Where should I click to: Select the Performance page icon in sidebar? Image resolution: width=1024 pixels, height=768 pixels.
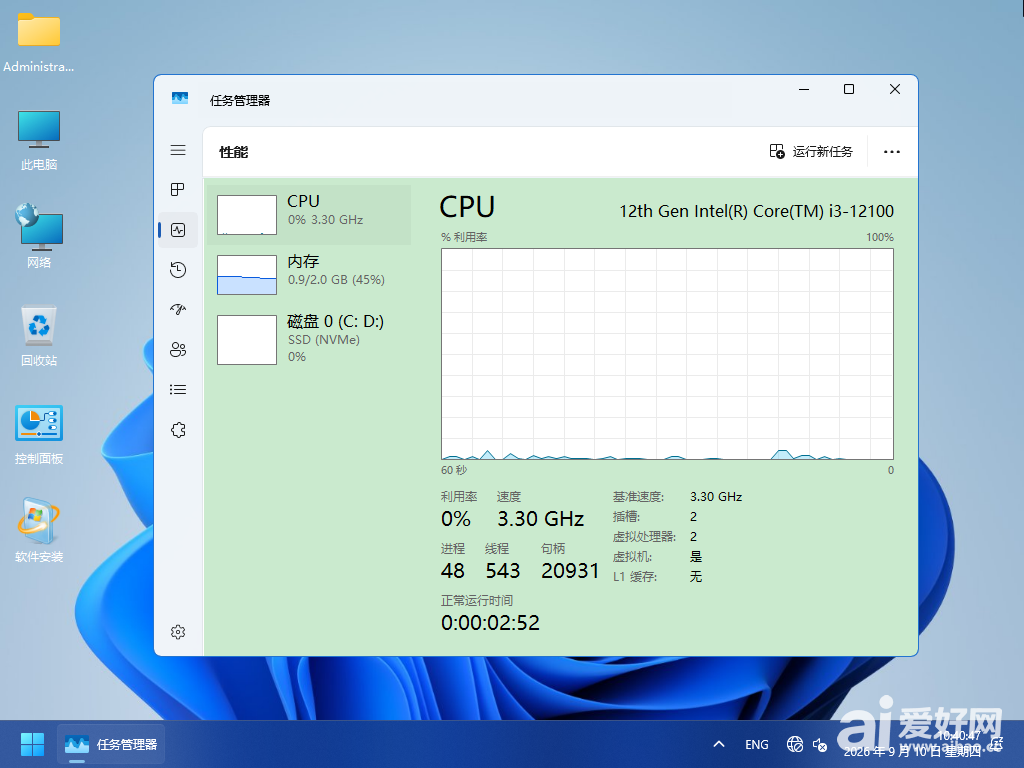tap(178, 230)
